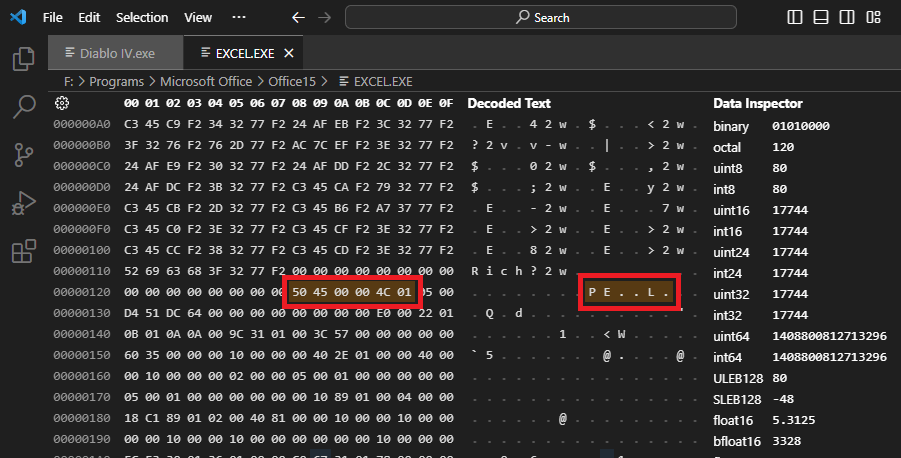The image size is (901, 458).
Task: Go back with the left arrow
Action: pyautogui.click(x=298, y=18)
